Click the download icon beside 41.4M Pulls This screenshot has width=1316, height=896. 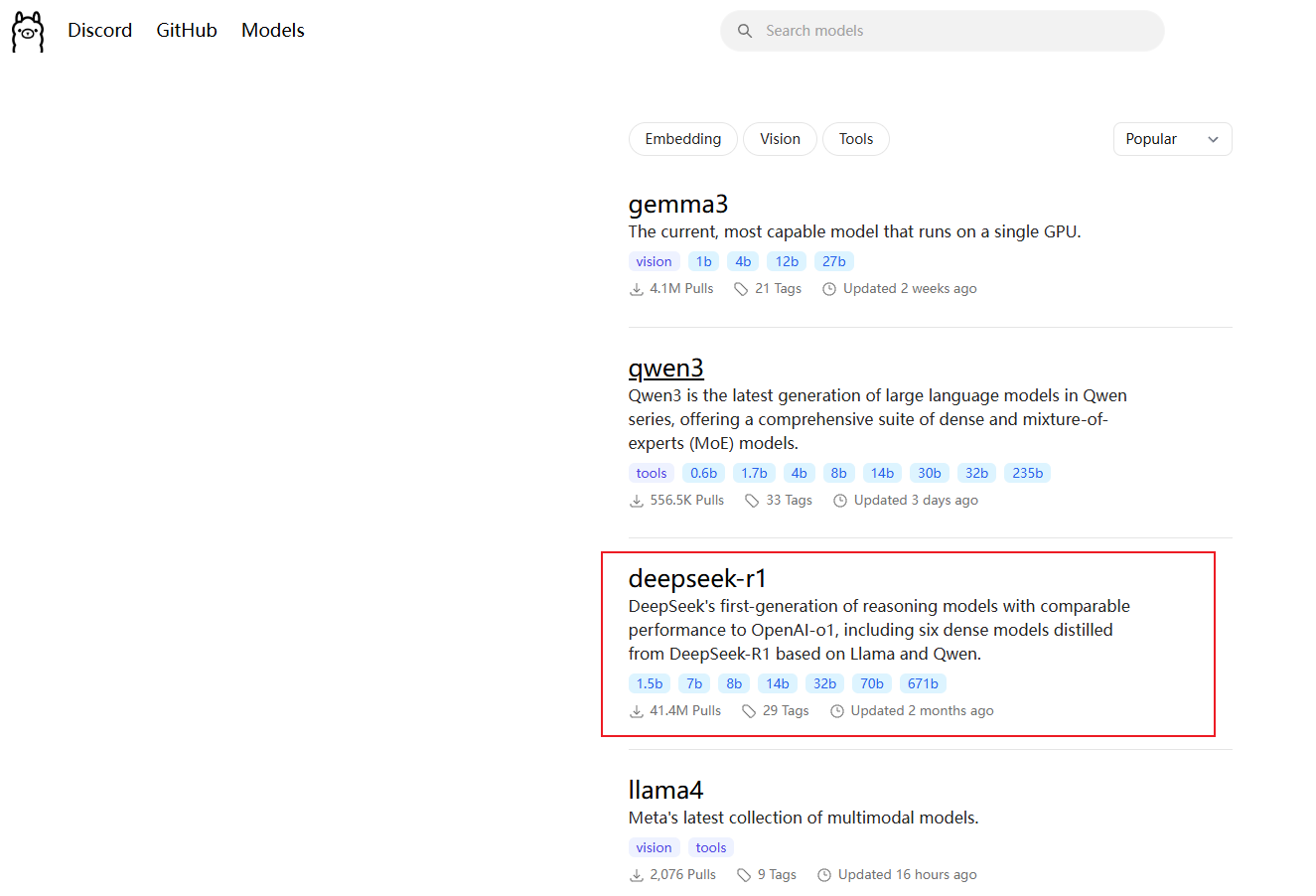click(637, 711)
